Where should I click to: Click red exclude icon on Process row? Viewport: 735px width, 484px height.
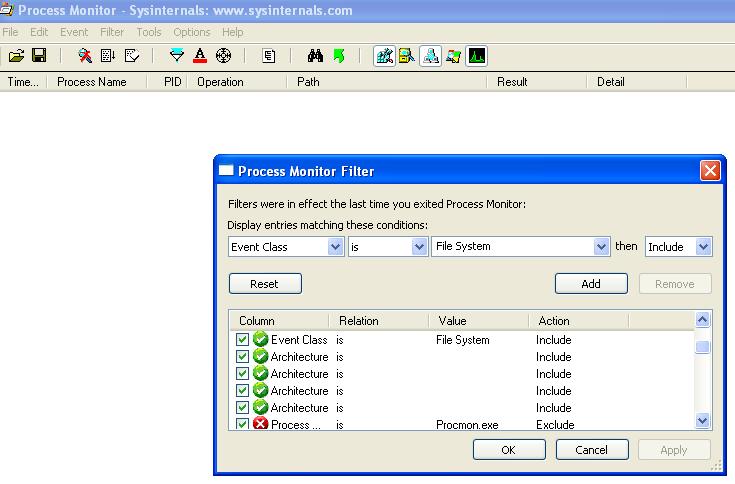pyautogui.click(x=260, y=424)
